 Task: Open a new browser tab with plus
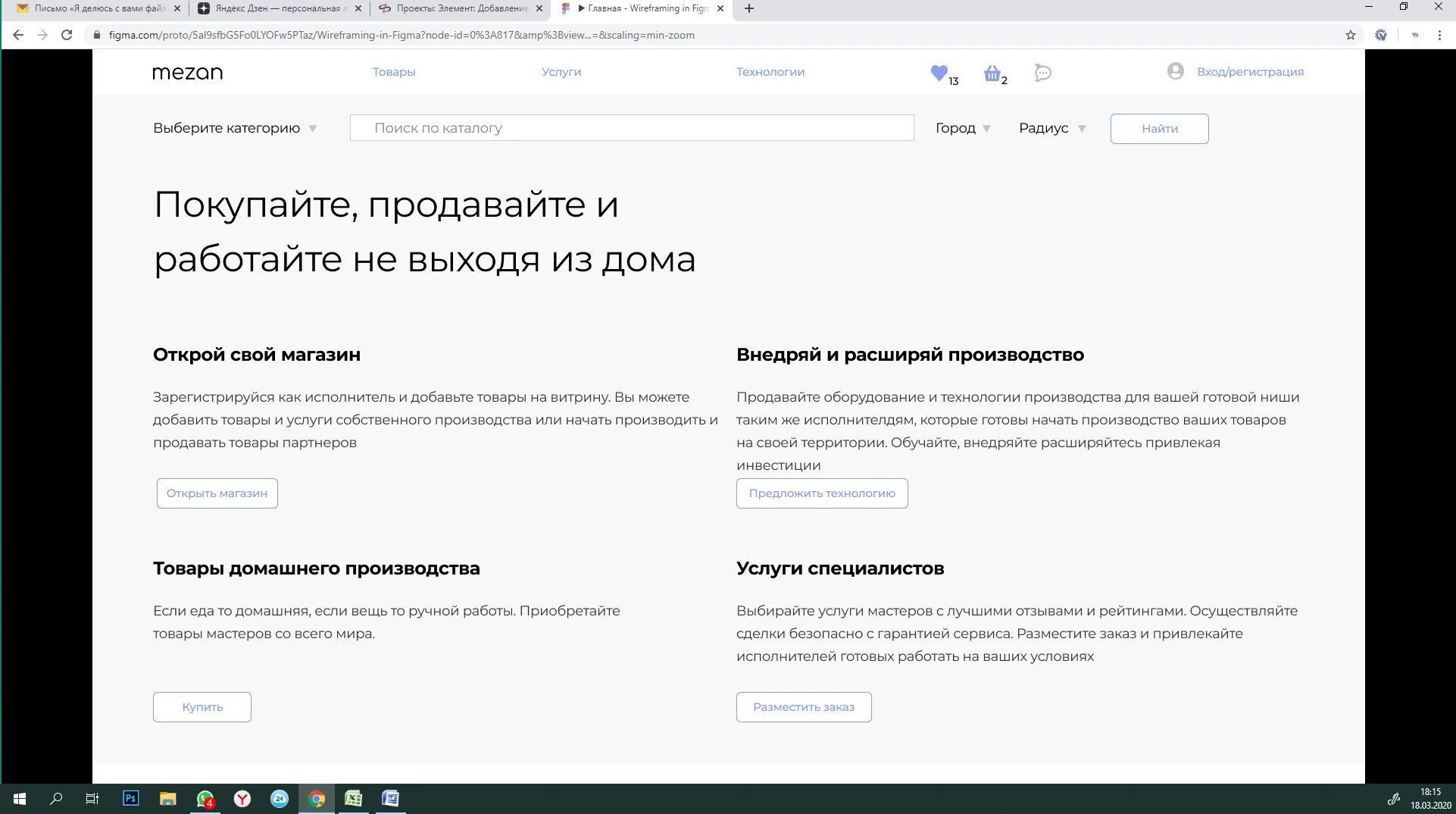pos(749,8)
